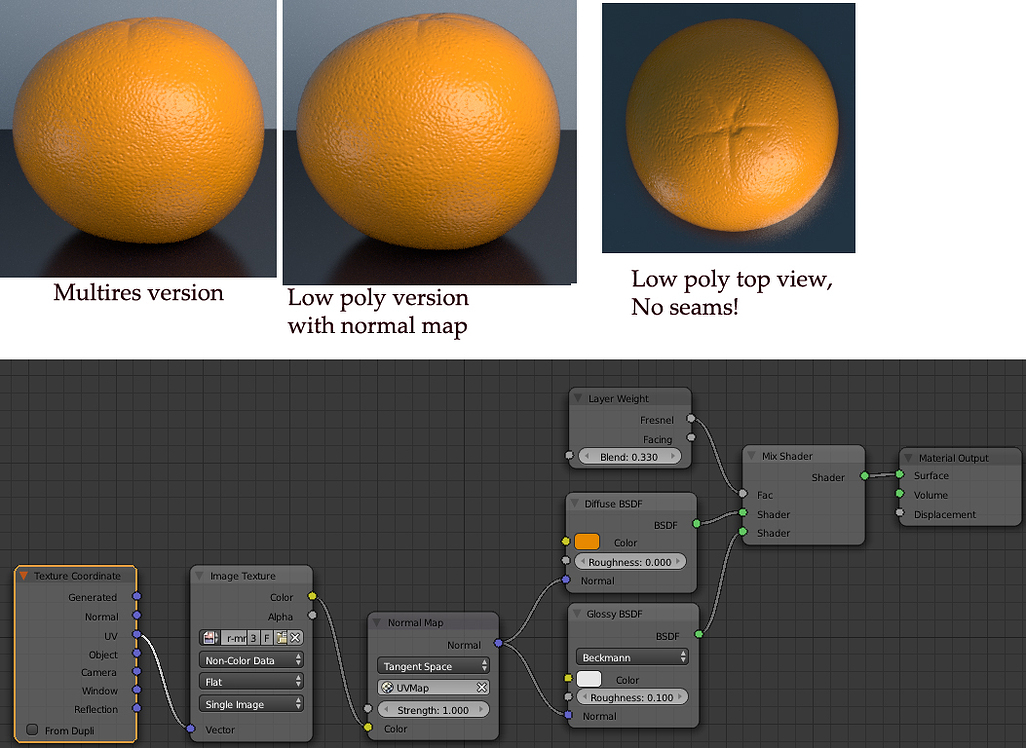This screenshot has height=748, width=1026.
Task: Click the user count button labeled 3
Action: point(253,637)
